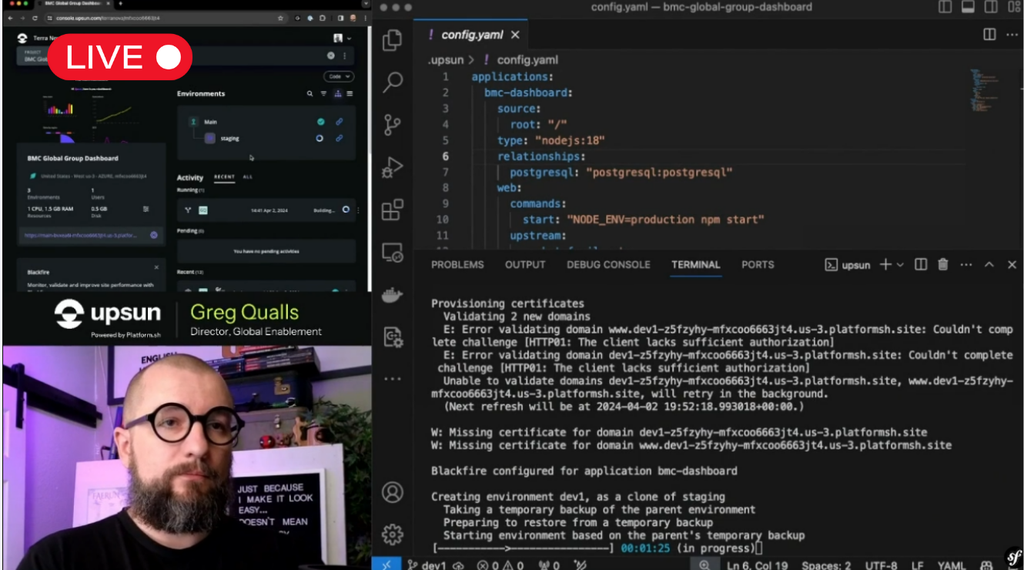This screenshot has width=1024, height=570.
Task: Select the TERMINAL panel tab
Action: pyautogui.click(x=696, y=264)
